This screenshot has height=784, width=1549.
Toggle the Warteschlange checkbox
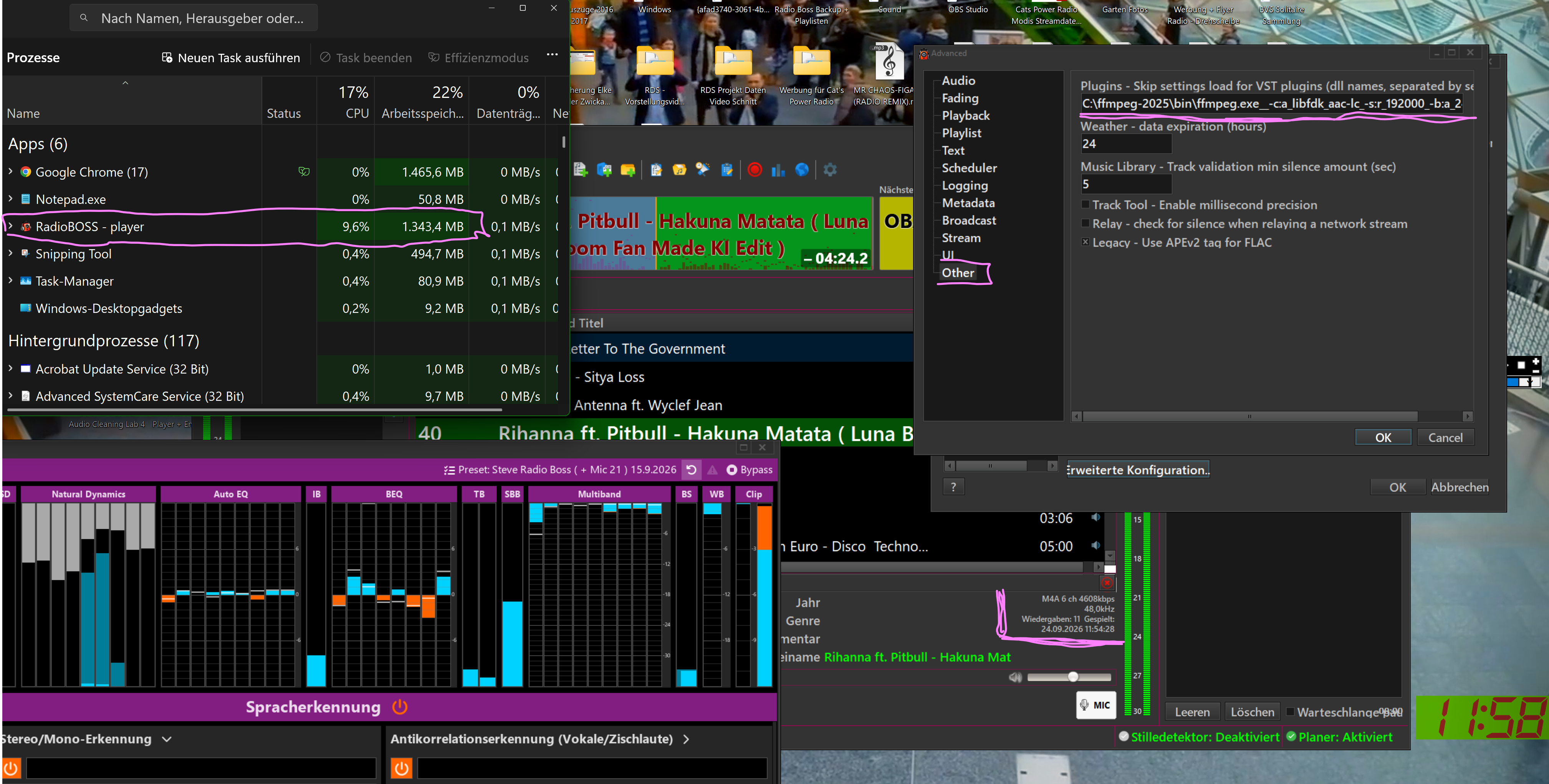pos(1290,712)
